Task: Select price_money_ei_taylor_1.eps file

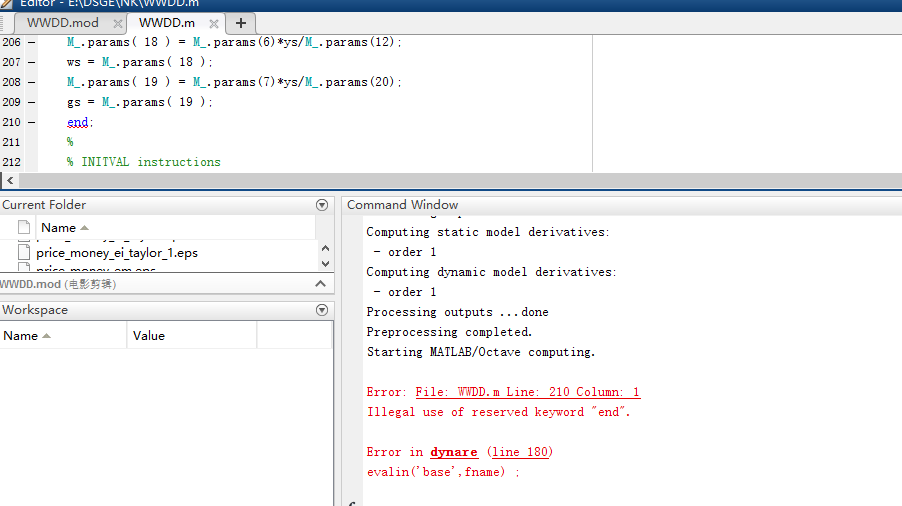Action: [116, 253]
